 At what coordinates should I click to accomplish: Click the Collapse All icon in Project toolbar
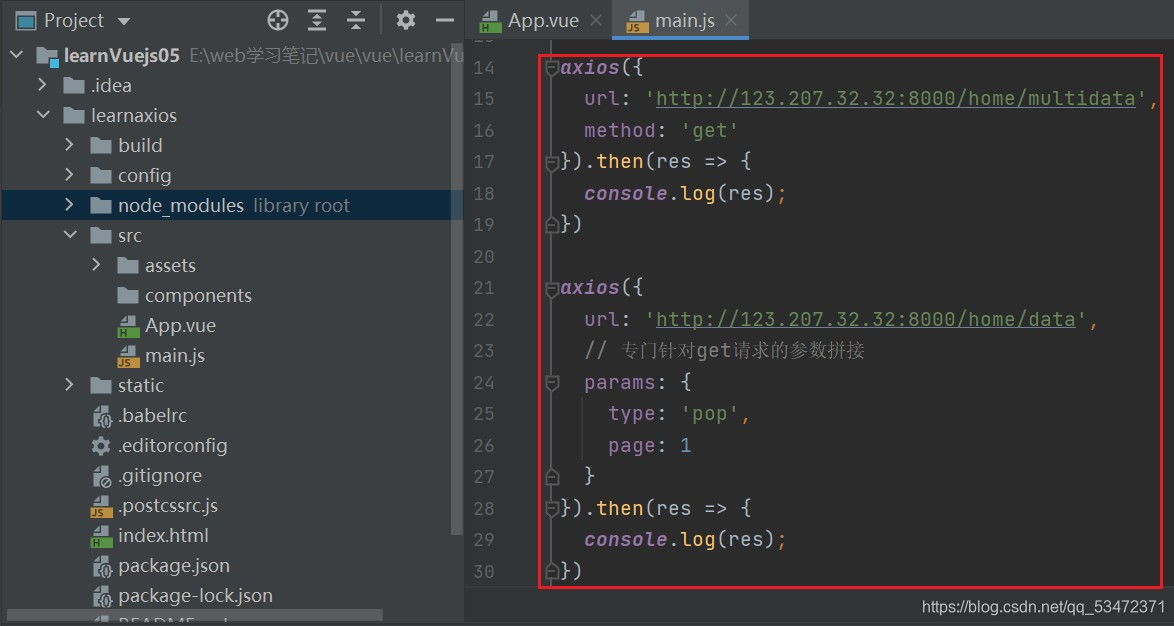(356, 21)
